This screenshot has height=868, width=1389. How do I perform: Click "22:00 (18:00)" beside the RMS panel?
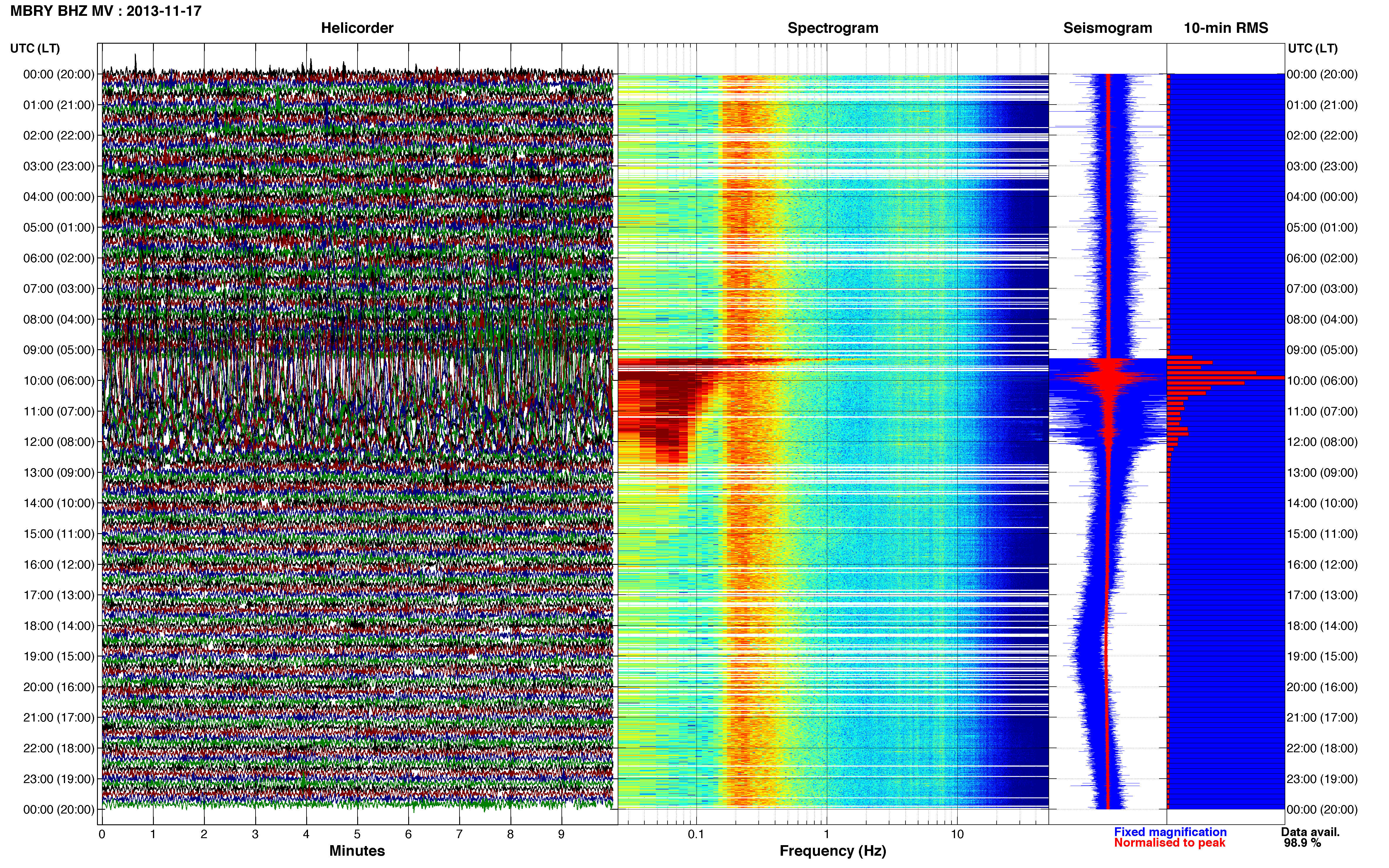[x=1322, y=748]
